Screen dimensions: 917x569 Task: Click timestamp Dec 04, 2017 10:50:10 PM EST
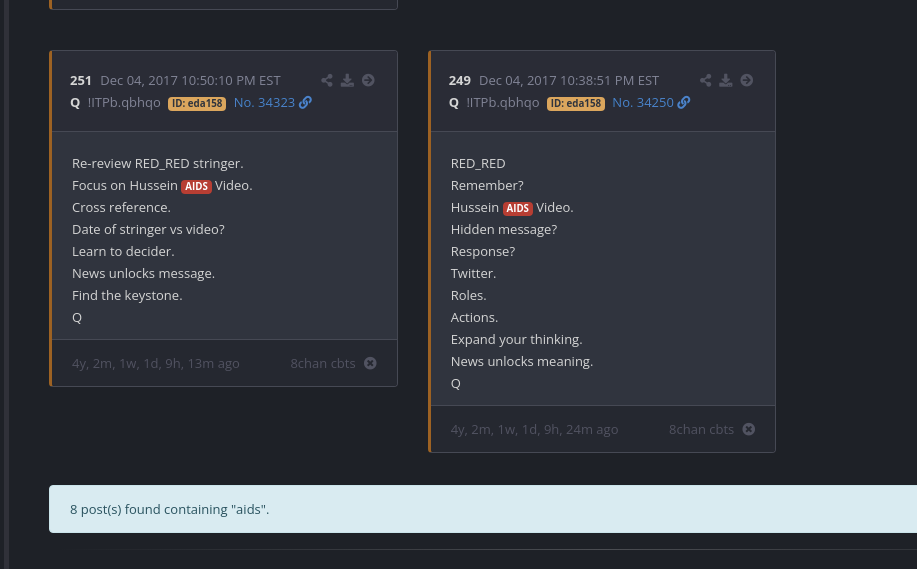coord(191,81)
